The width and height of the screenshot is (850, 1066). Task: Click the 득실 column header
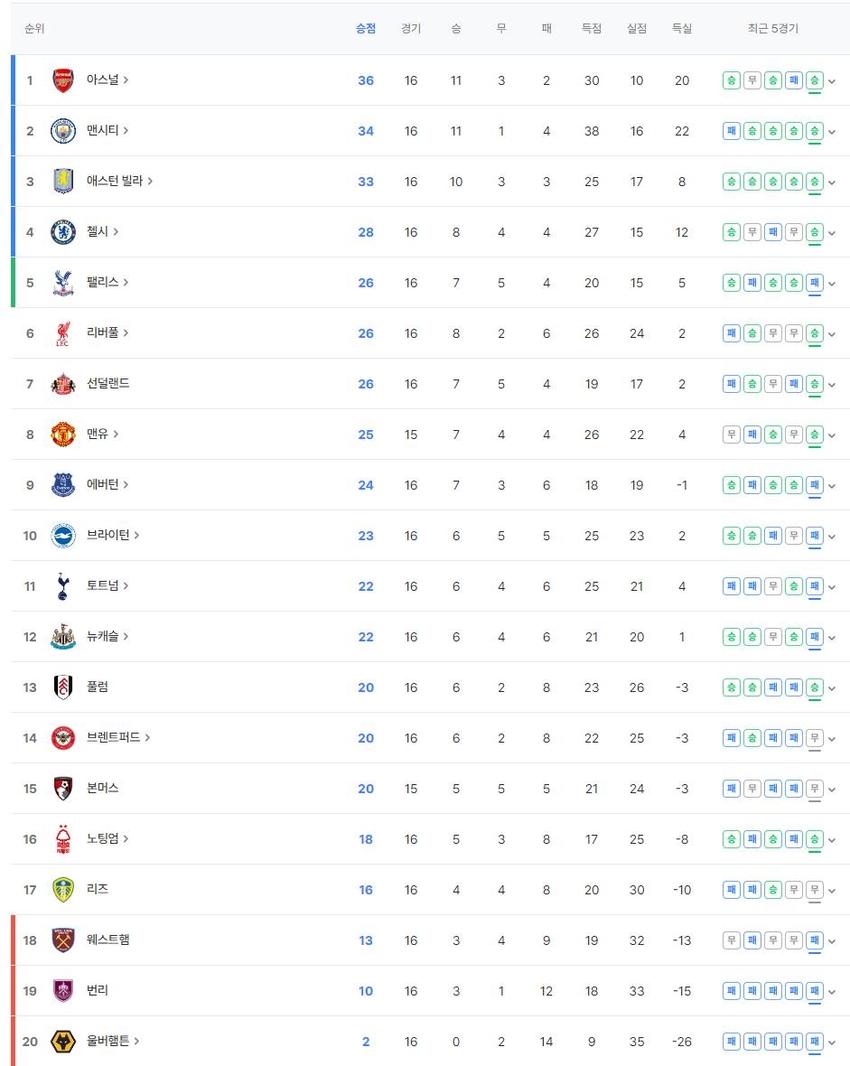(x=682, y=29)
